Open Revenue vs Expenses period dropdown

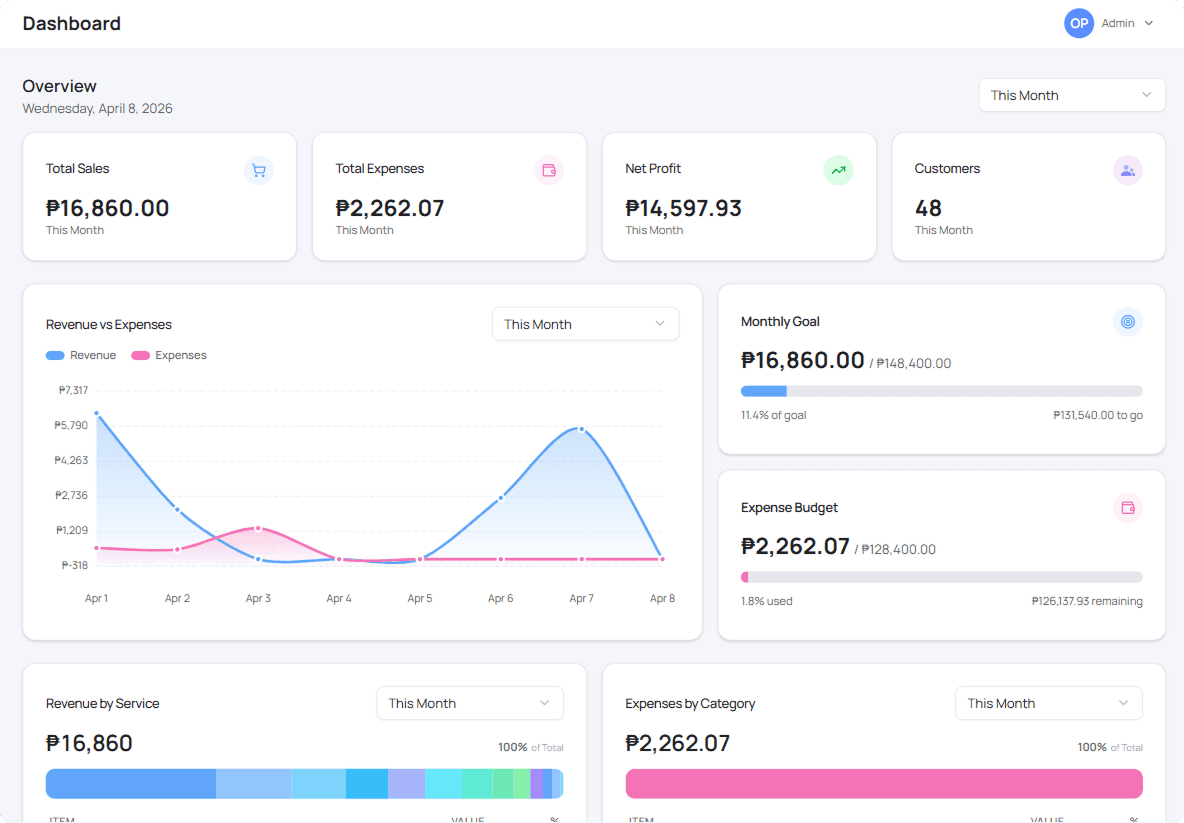pyautogui.click(x=585, y=324)
